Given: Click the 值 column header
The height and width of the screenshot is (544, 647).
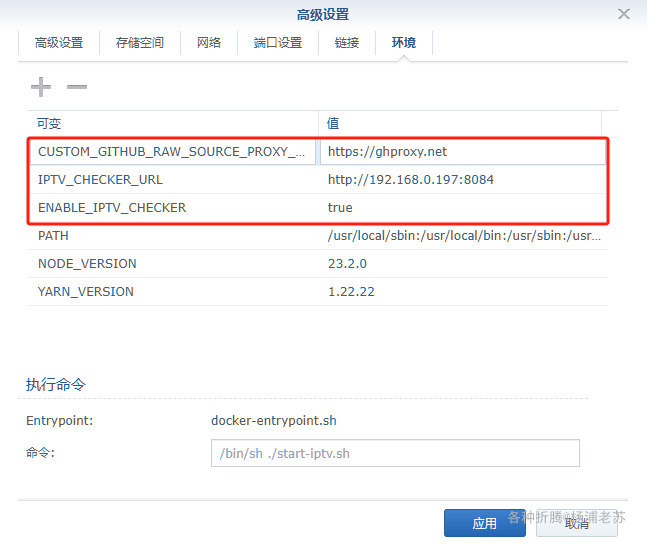Looking at the screenshot, I should pos(460,123).
